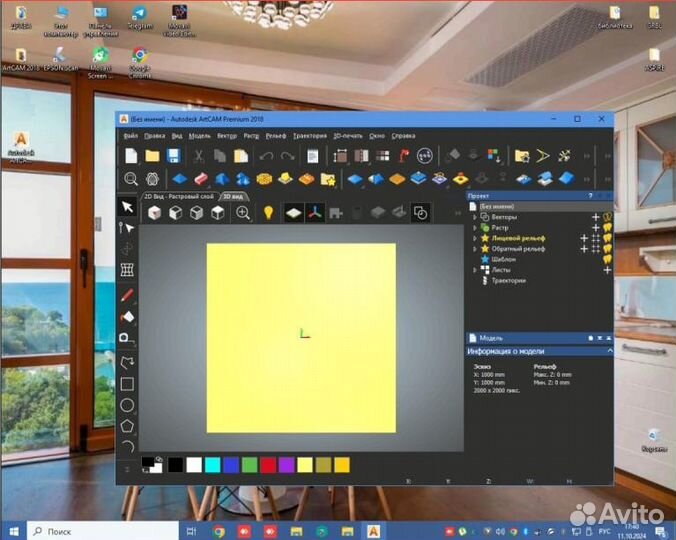Viewport: 676px width, 540px height.
Task: Click the Zoom magnifier in 3D view toolbar
Action: tap(243, 213)
